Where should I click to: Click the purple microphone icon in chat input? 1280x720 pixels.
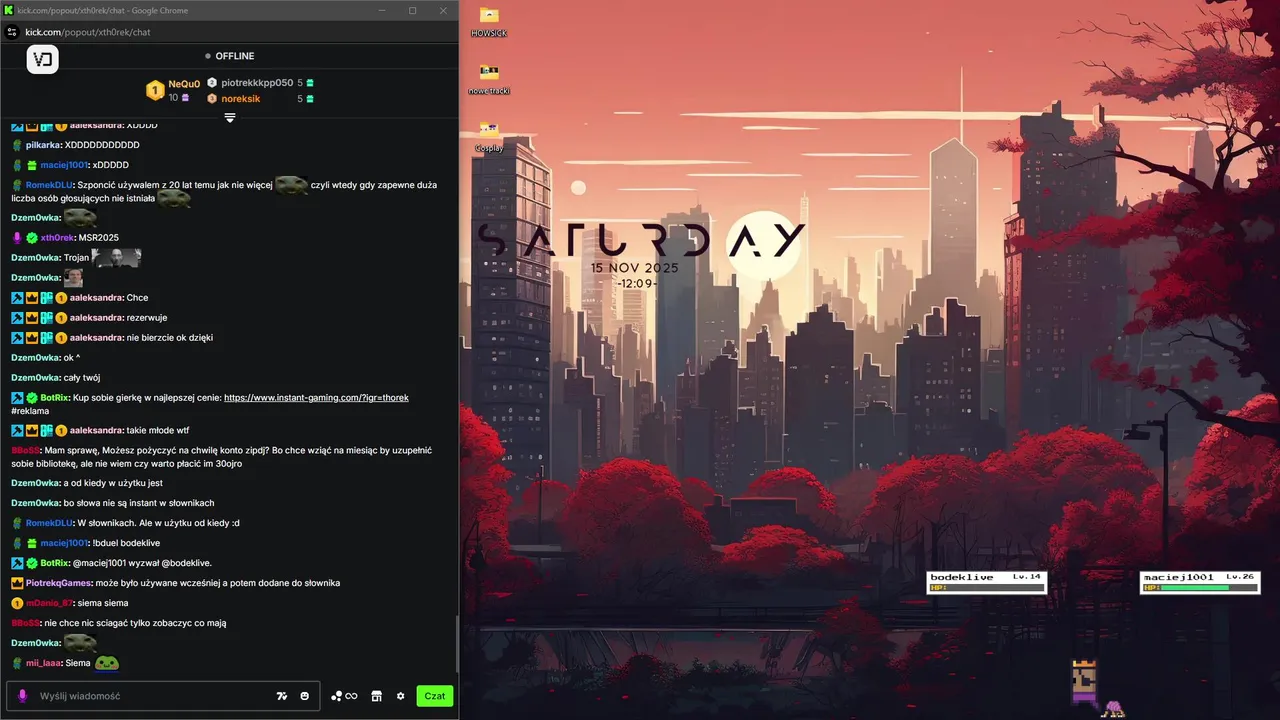pyautogui.click(x=22, y=696)
